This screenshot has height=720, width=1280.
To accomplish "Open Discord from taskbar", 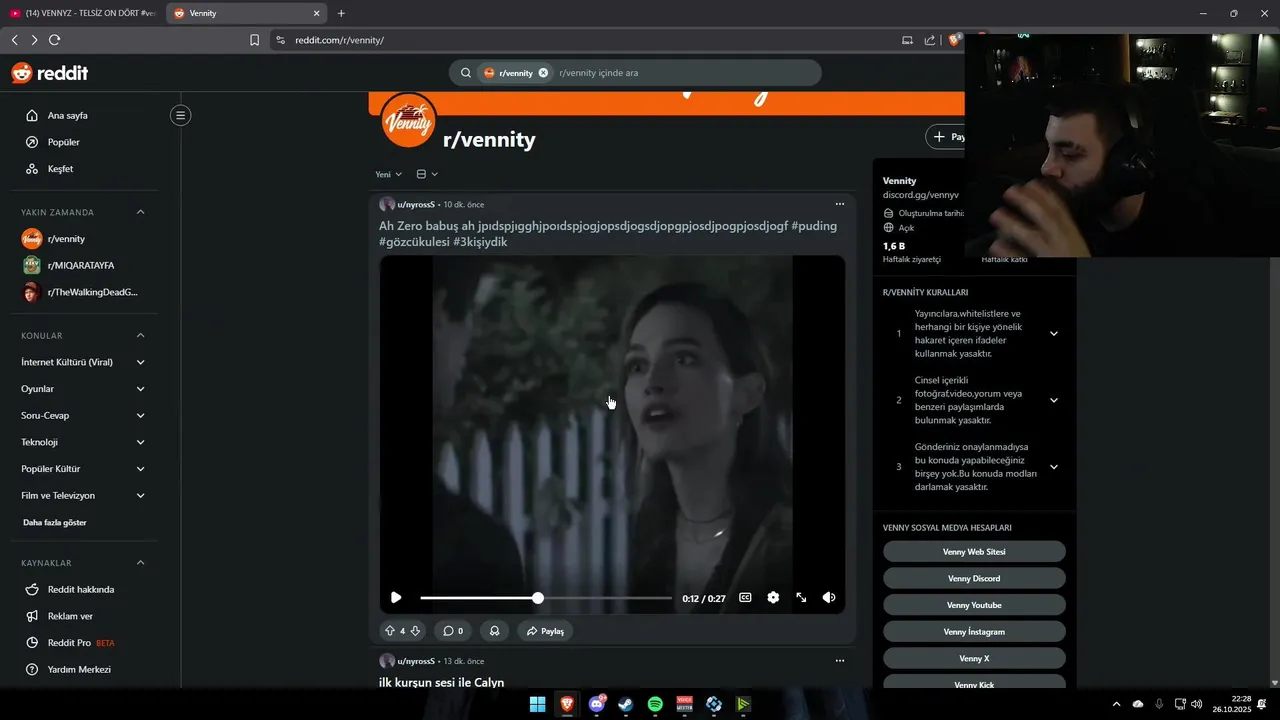I will [597, 704].
